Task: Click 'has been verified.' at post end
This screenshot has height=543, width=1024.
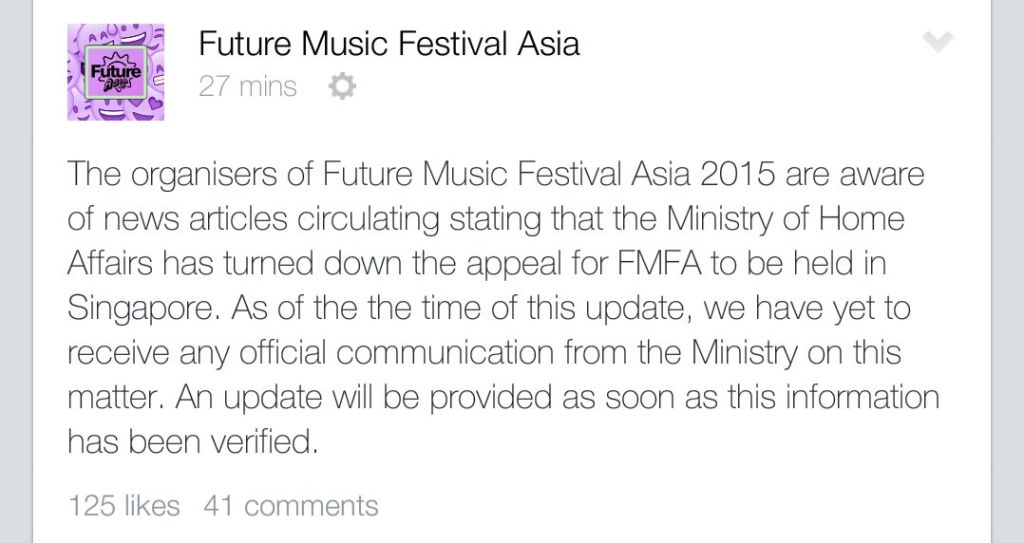Action: [192, 441]
